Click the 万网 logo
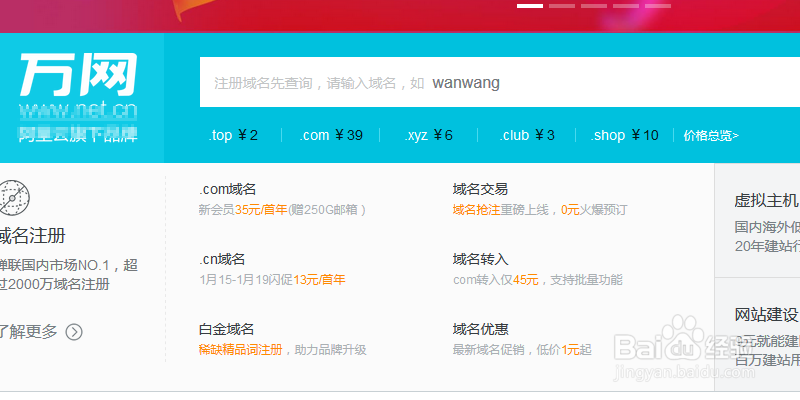The height and width of the screenshot is (400, 800). point(78,75)
